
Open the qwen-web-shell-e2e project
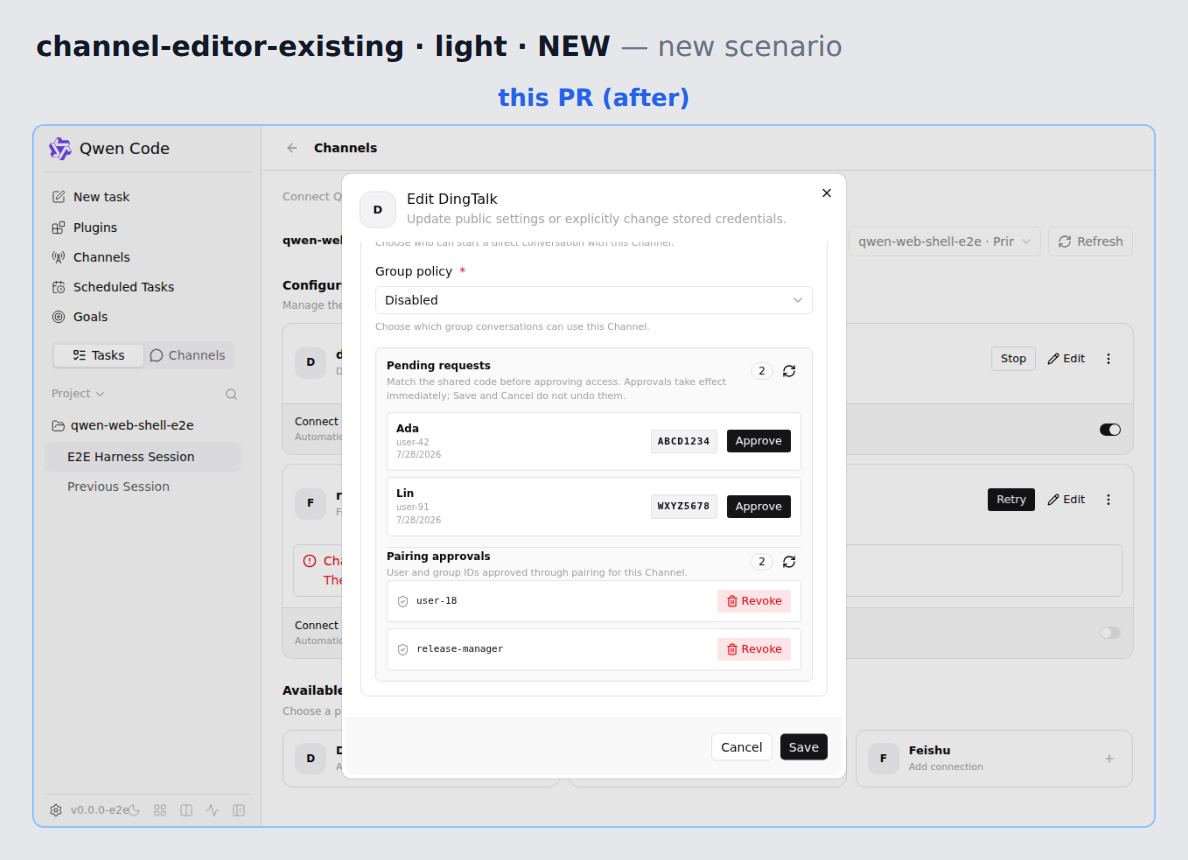(x=132, y=426)
